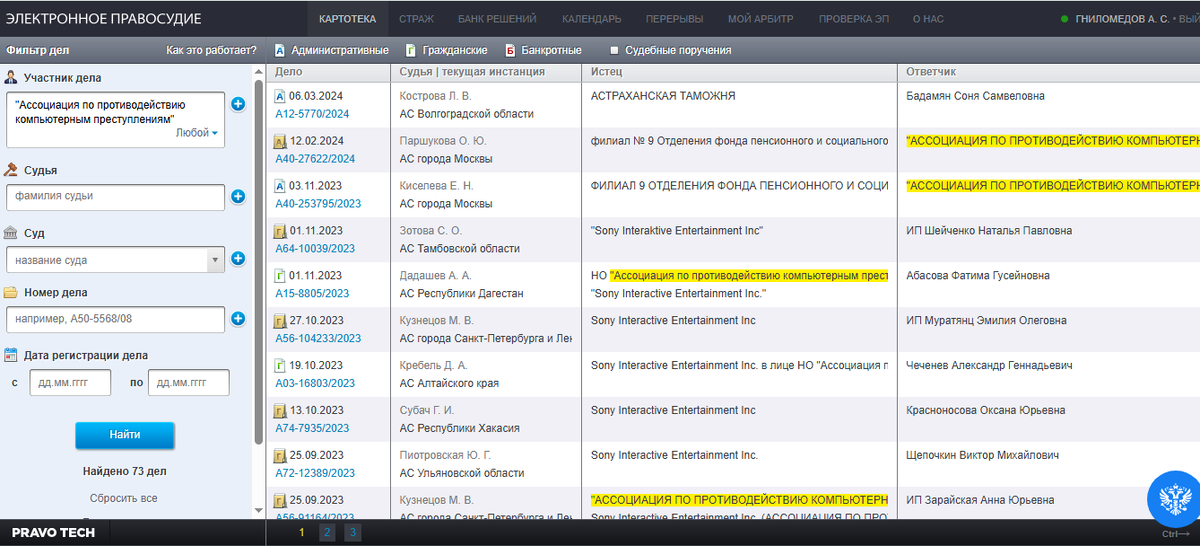
Task: Click defendant Бадамян Соня Самвеловна
Action: pyautogui.click(x=975, y=96)
